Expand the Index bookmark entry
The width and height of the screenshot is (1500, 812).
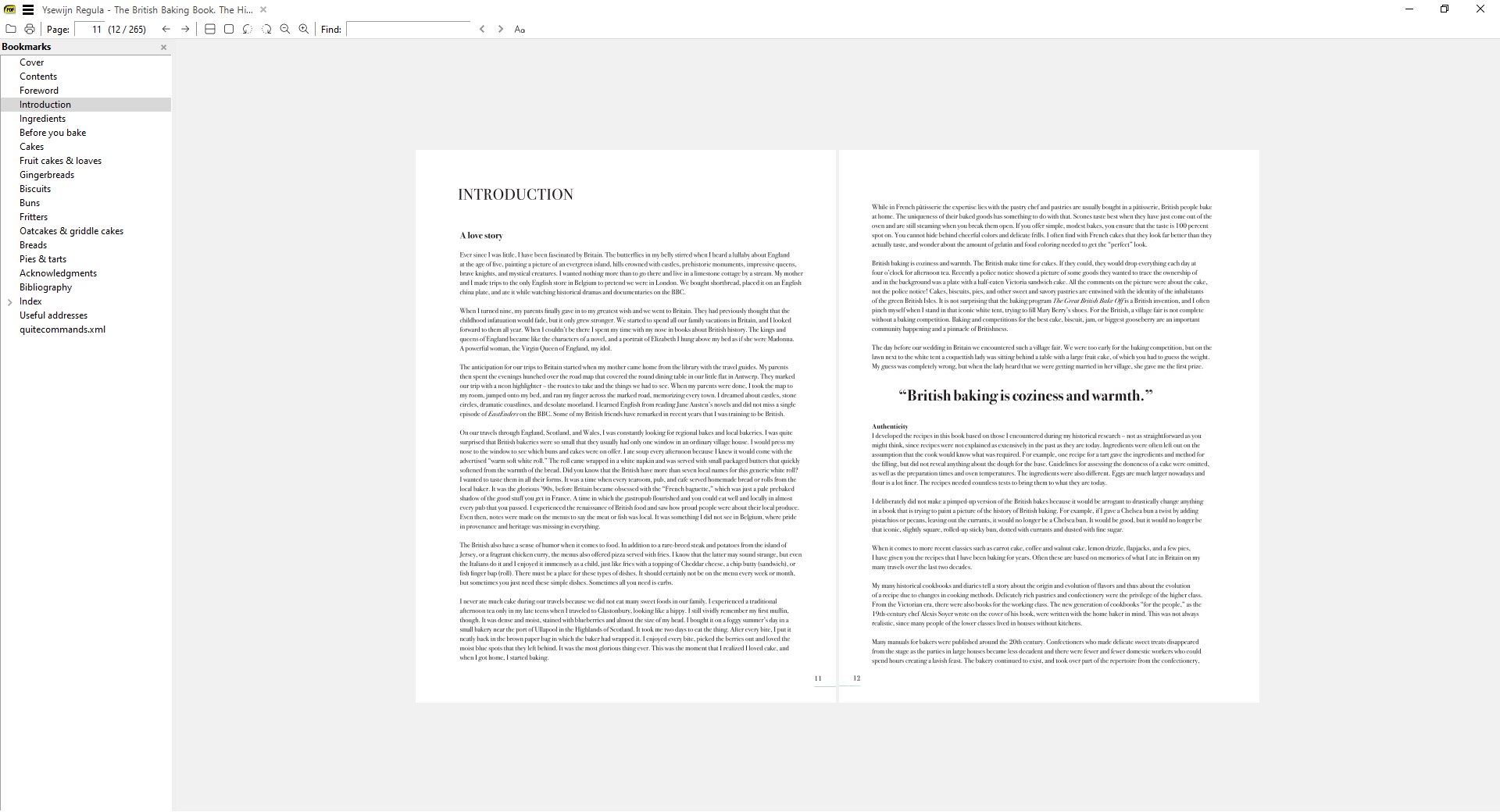[9, 301]
